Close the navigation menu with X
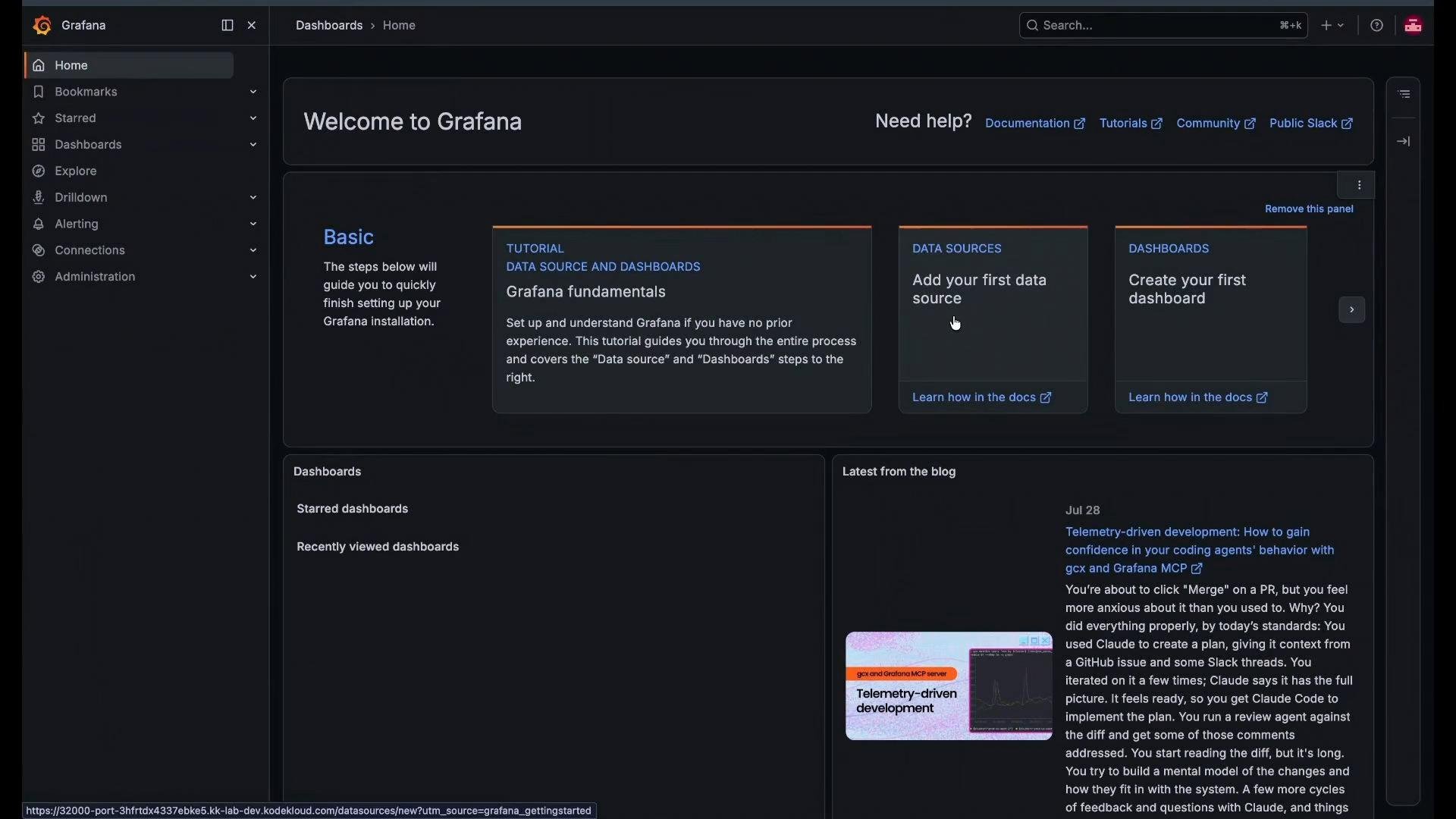 (253, 26)
